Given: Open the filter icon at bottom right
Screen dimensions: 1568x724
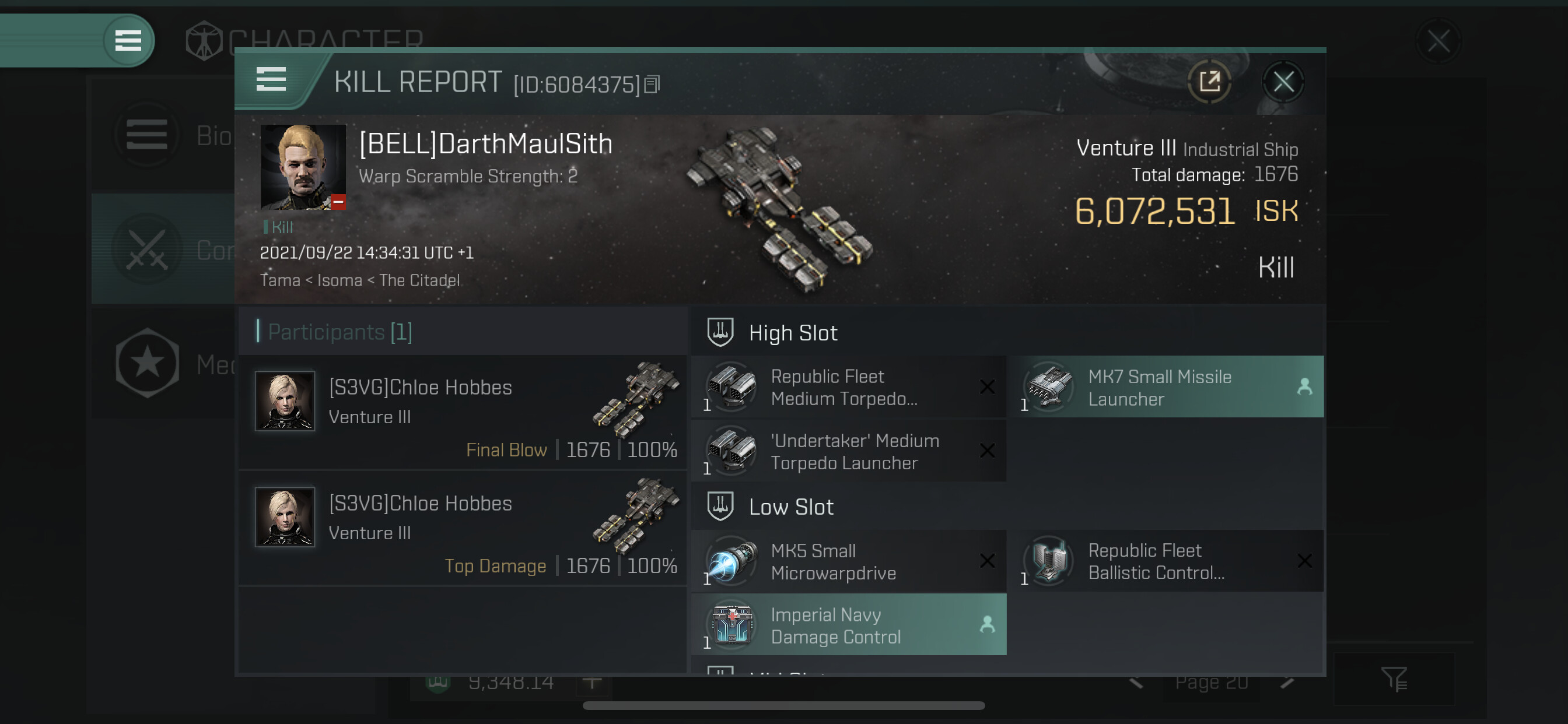Looking at the screenshot, I should pyautogui.click(x=1392, y=679).
